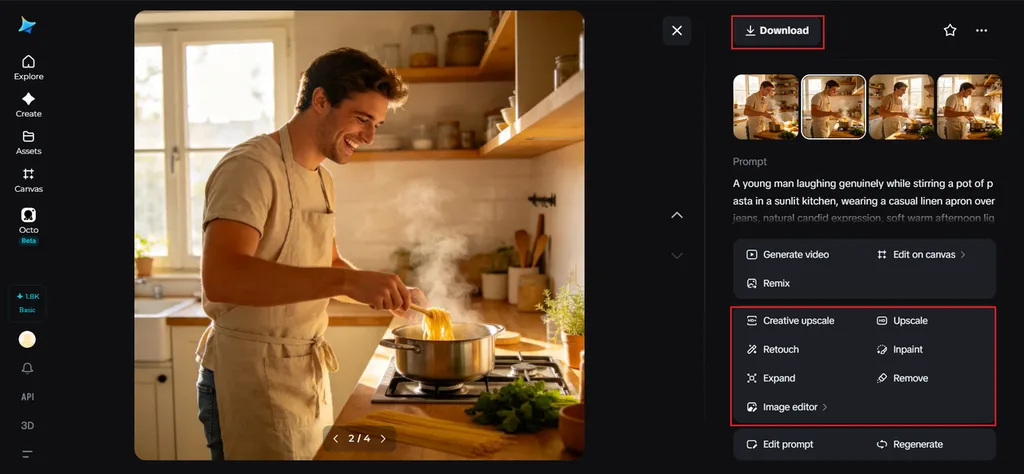This screenshot has width=1024, height=474.
Task: Close the image detail view
Action: point(677,31)
